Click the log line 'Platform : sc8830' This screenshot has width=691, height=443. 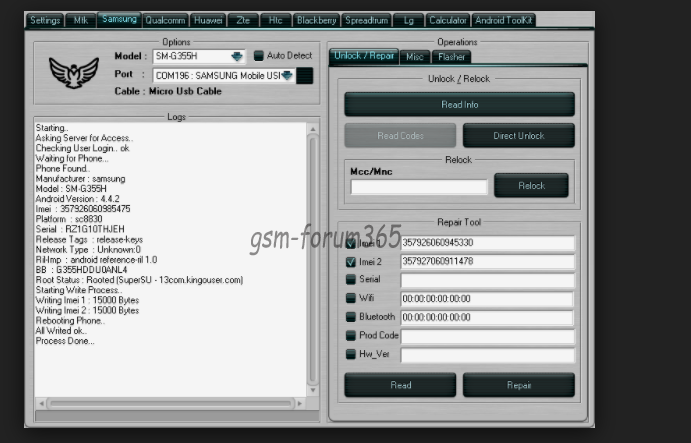coord(69,219)
